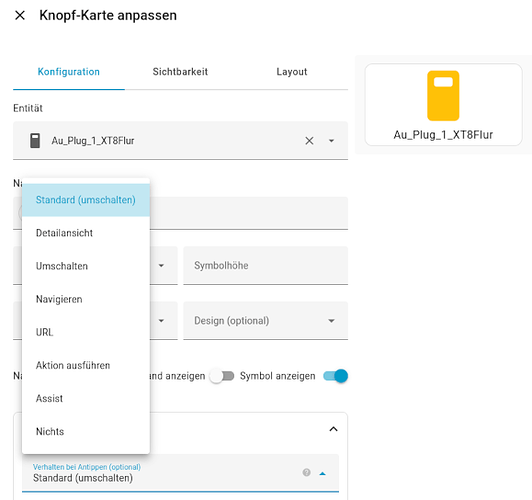Image resolution: width=532 pixels, height=500 pixels.
Task: Switch to the Konfiguration tab
Action: [69, 72]
